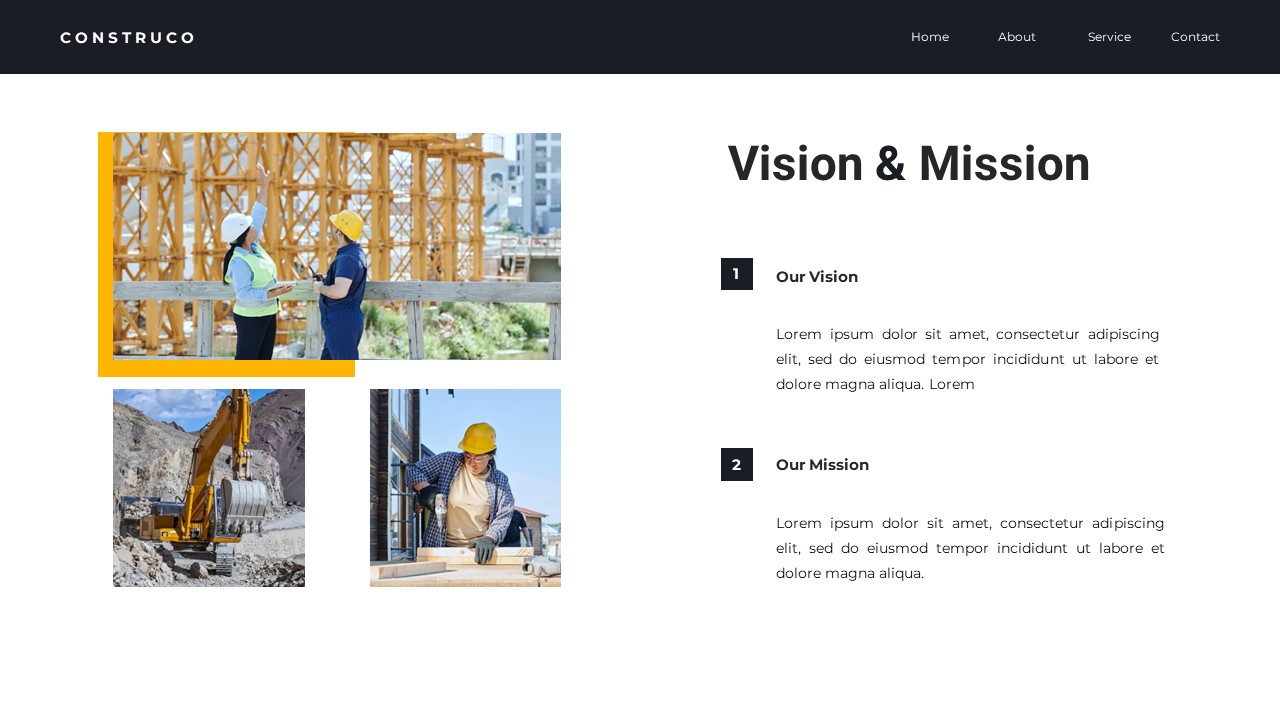Click the worker drilling photo
The image size is (1280, 720).
click(x=465, y=488)
